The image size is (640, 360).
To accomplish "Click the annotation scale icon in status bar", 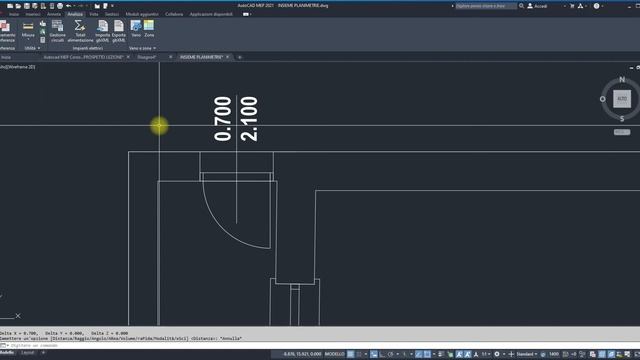I will (x=476, y=354).
